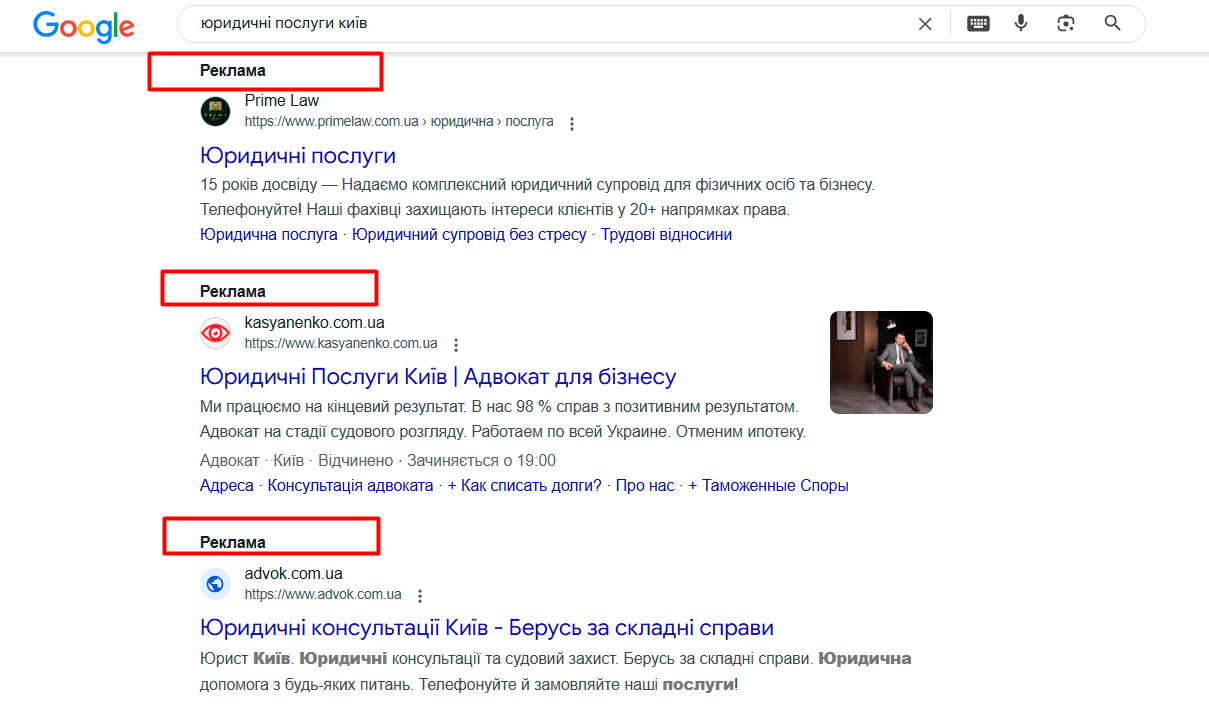The image size is (1209, 721).
Task: Click the Реклама label above advok.com.ua
Action: (x=233, y=543)
